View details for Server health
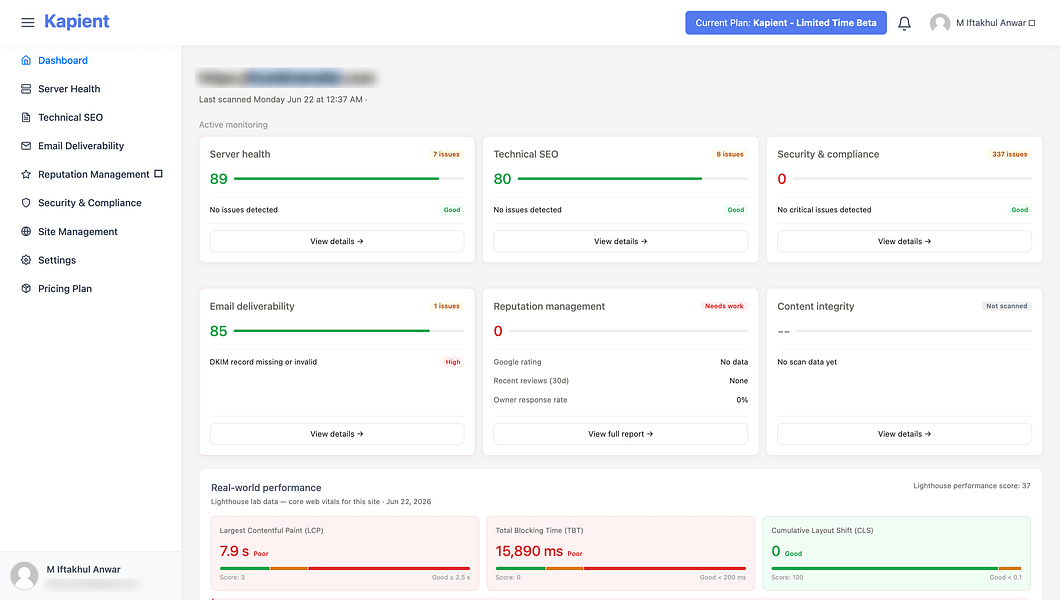 click(337, 241)
